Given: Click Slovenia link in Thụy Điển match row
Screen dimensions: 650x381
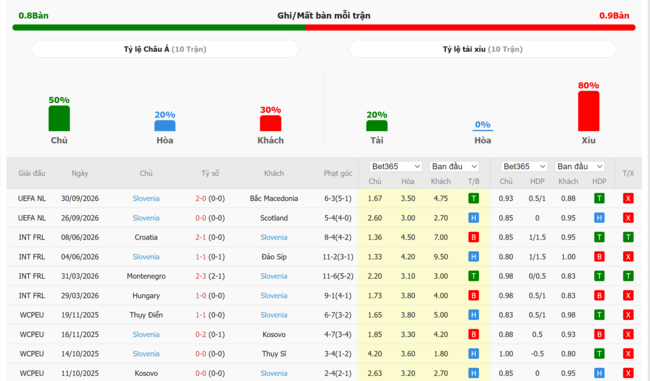Looking at the screenshot, I should click(274, 315).
